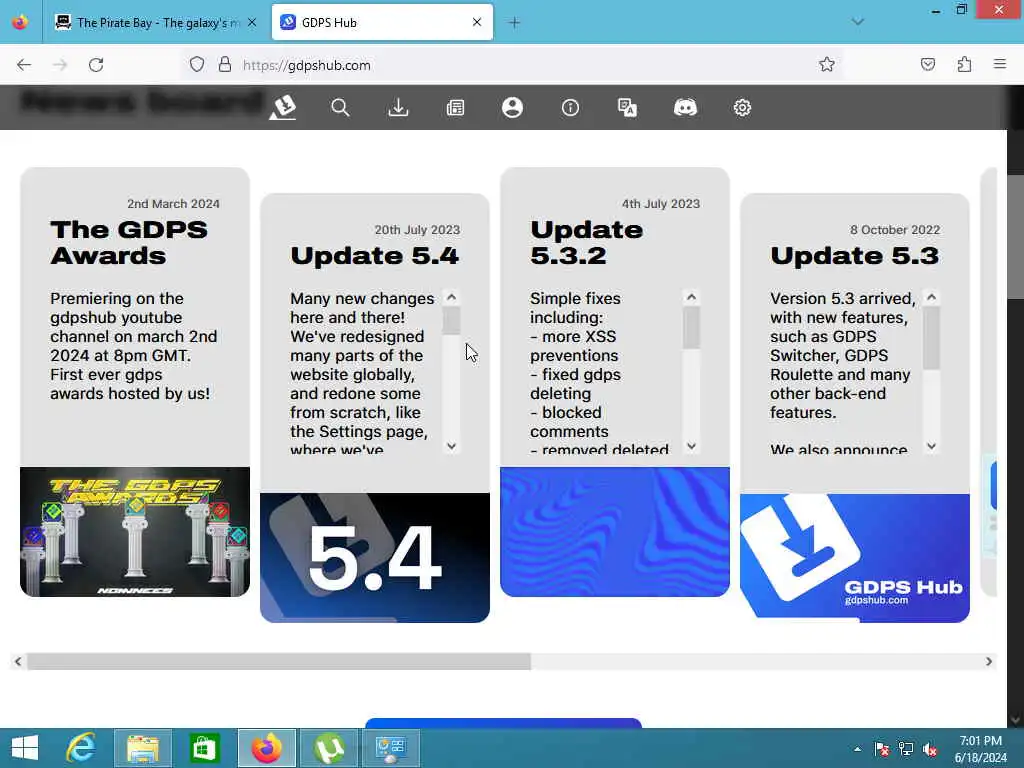Open the account profile icon in navbar
This screenshot has height=768, width=1024.
click(x=513, y=107)
